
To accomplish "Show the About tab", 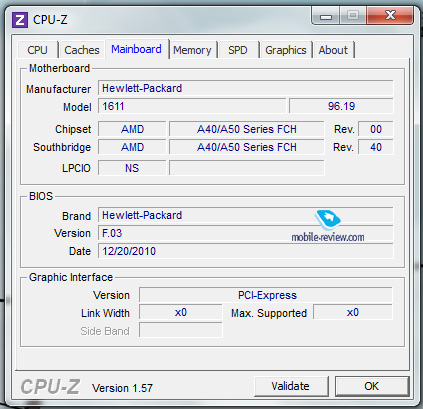I will coord(333,50).
